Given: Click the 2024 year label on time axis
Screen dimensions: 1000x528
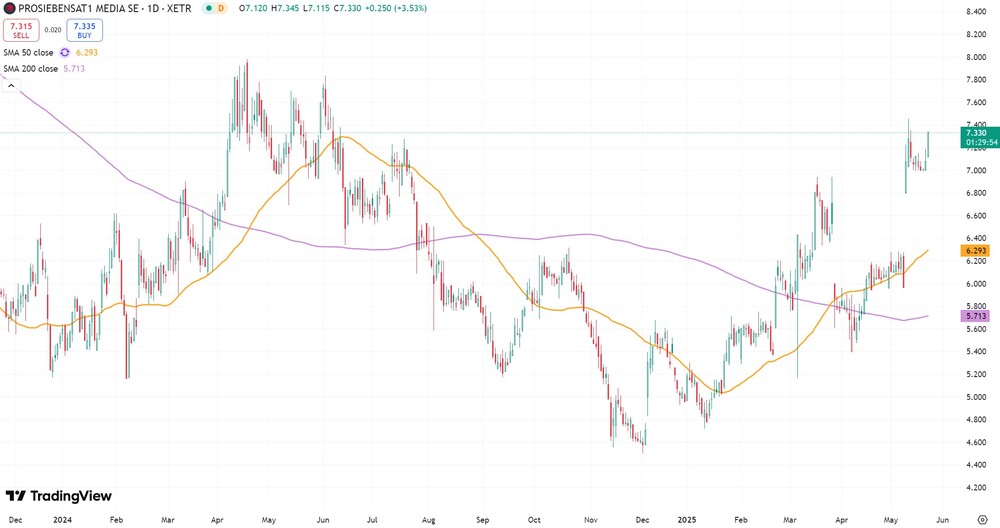Looking at the screenshot, I should click(x=62, y=520).
